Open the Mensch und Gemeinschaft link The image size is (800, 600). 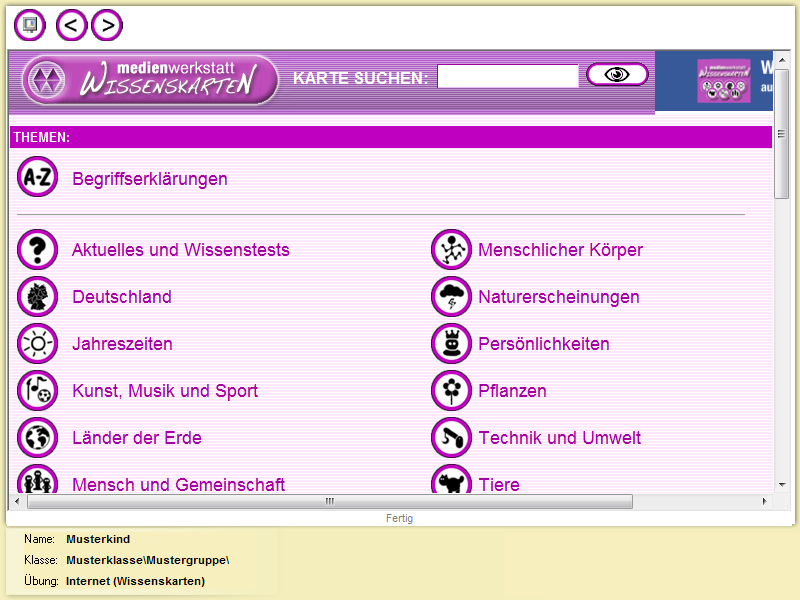[178, 485]
